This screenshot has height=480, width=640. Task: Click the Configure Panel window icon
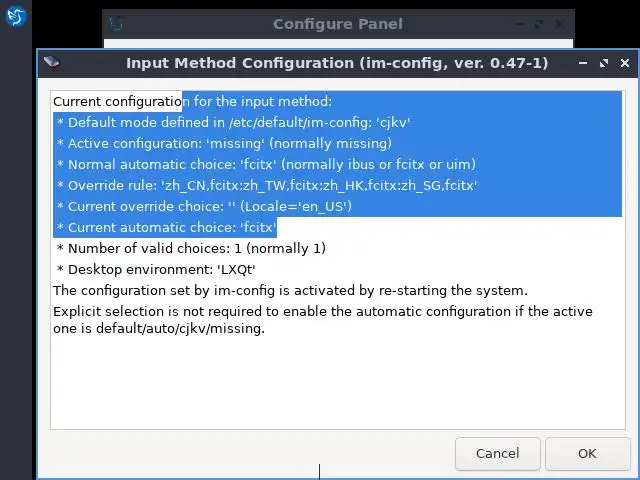[117, 24]
